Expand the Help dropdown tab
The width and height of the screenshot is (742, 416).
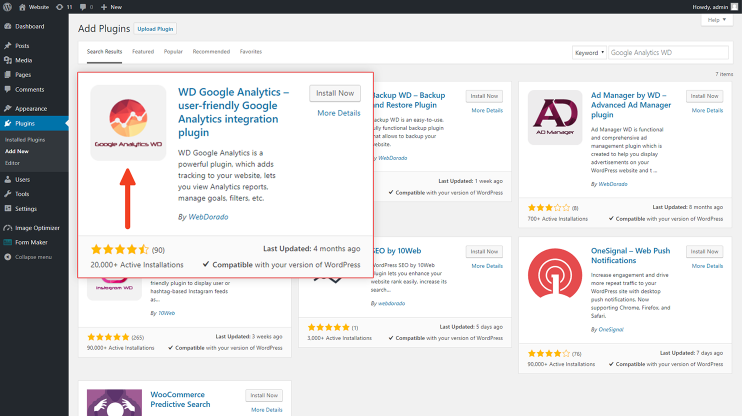716,20
